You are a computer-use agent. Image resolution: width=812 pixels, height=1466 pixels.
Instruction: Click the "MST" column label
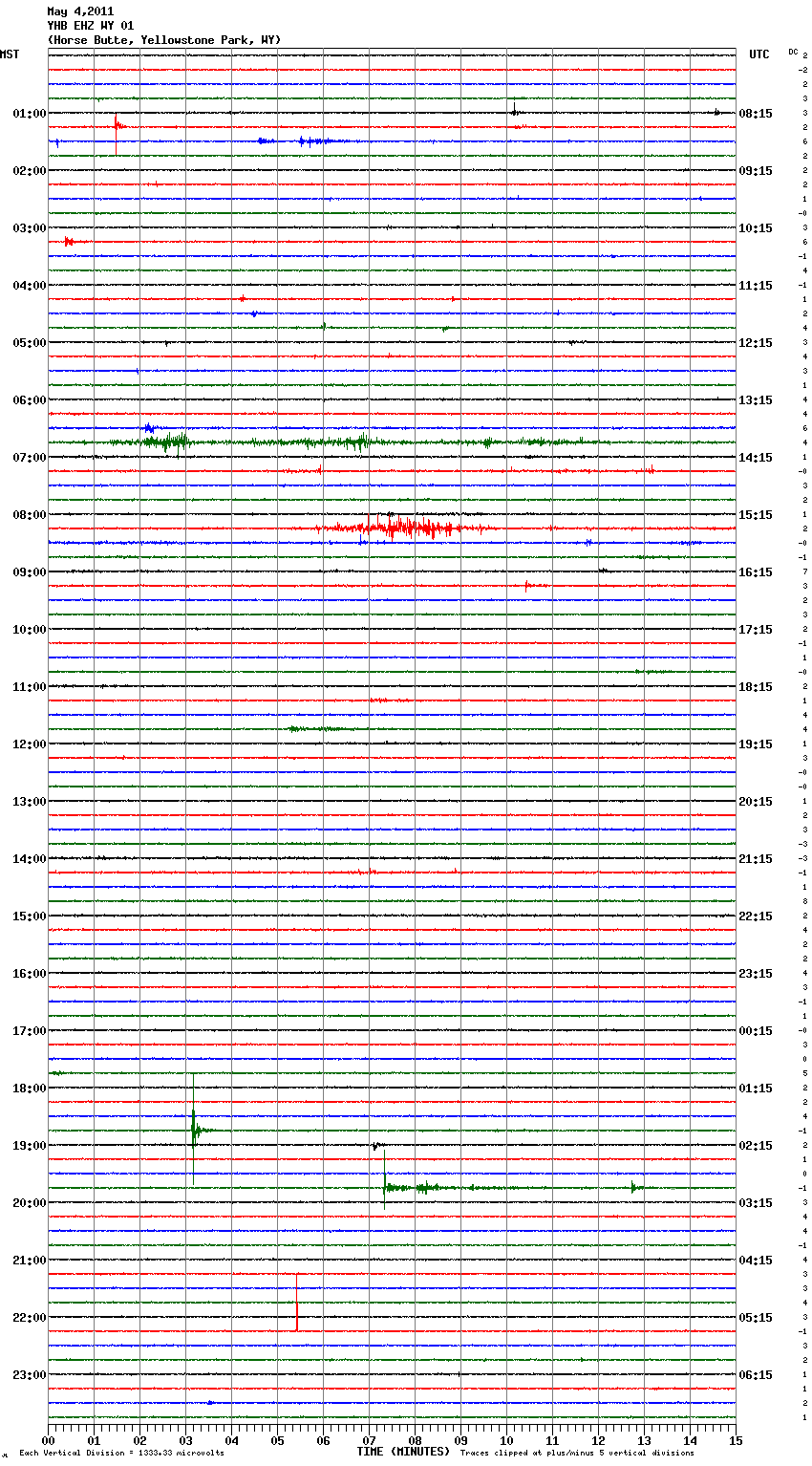tap(10, 54)
